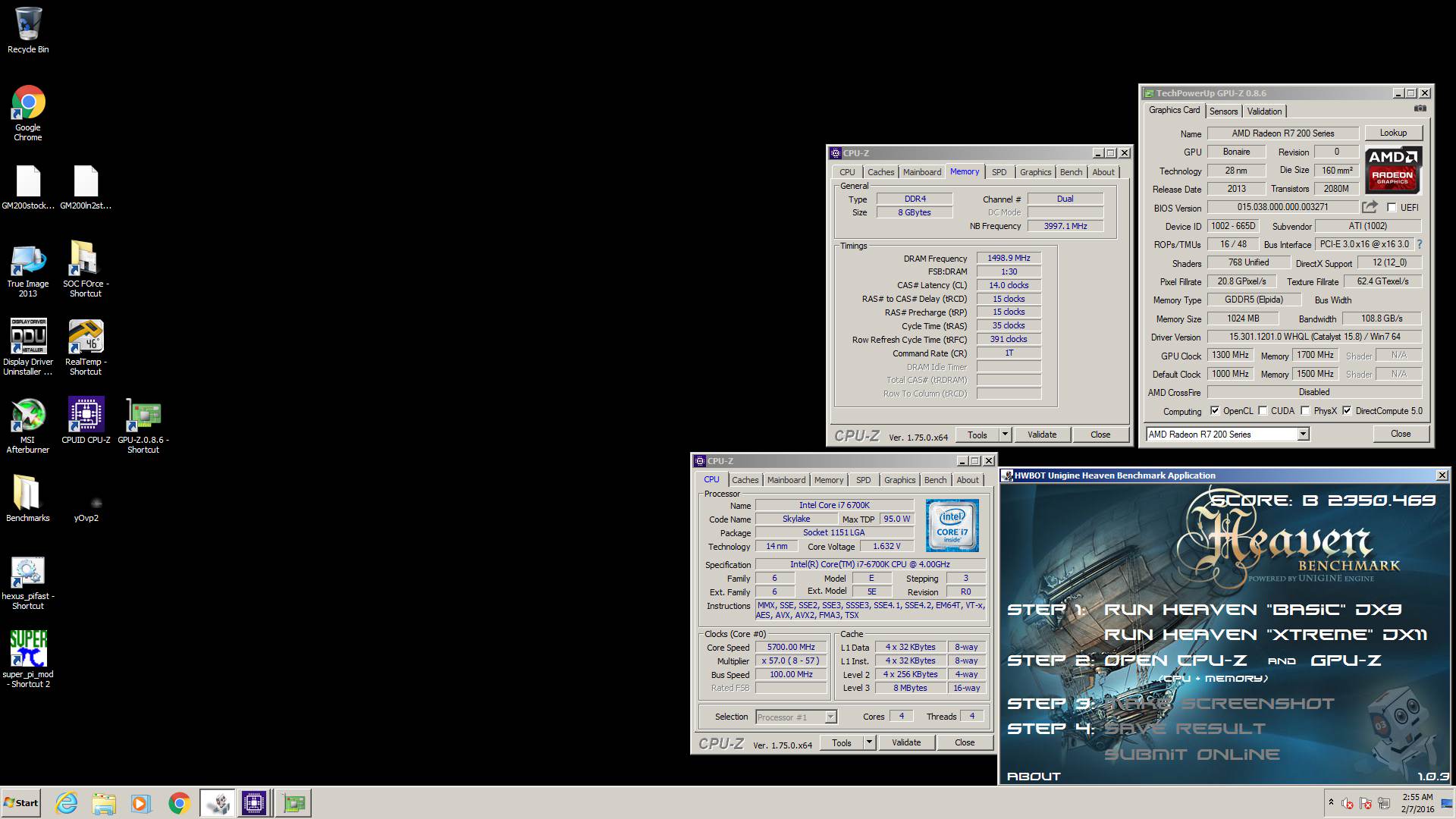Open Caches tab in the Memory CPU-Z window

(881, 172)
